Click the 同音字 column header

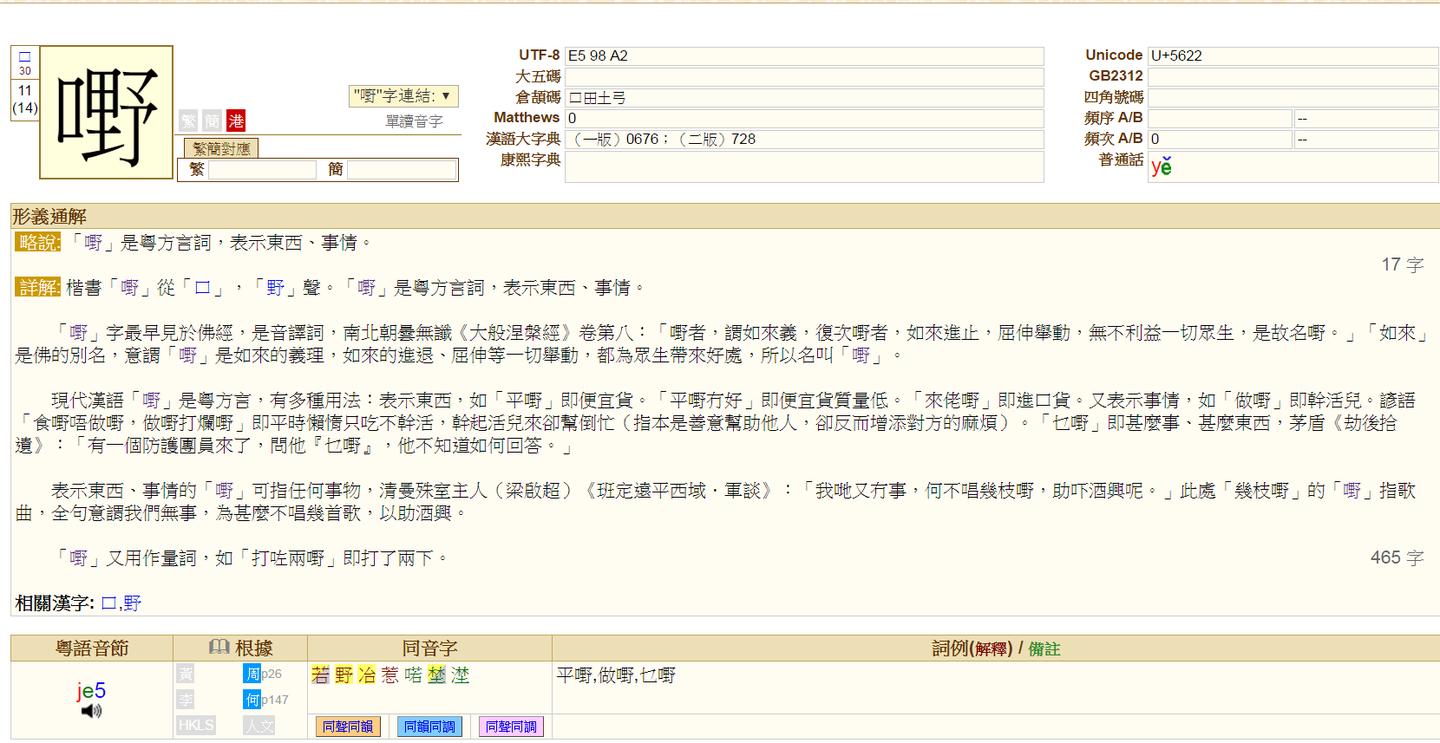point(430,649)
